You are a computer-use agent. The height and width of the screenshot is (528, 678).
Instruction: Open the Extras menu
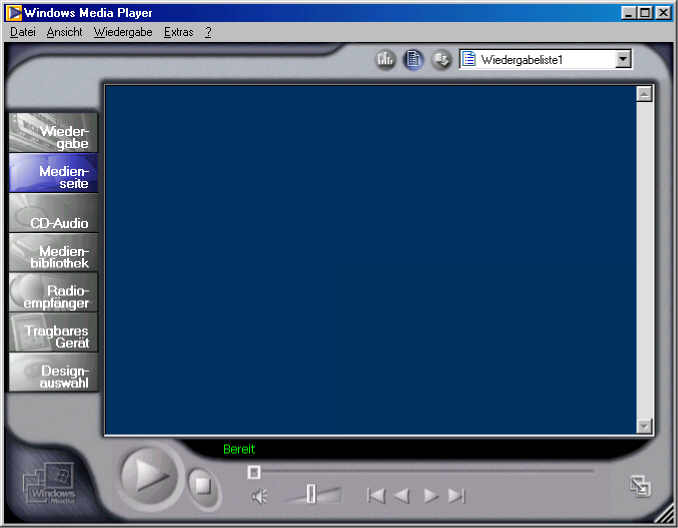click(x=178, y=32)
